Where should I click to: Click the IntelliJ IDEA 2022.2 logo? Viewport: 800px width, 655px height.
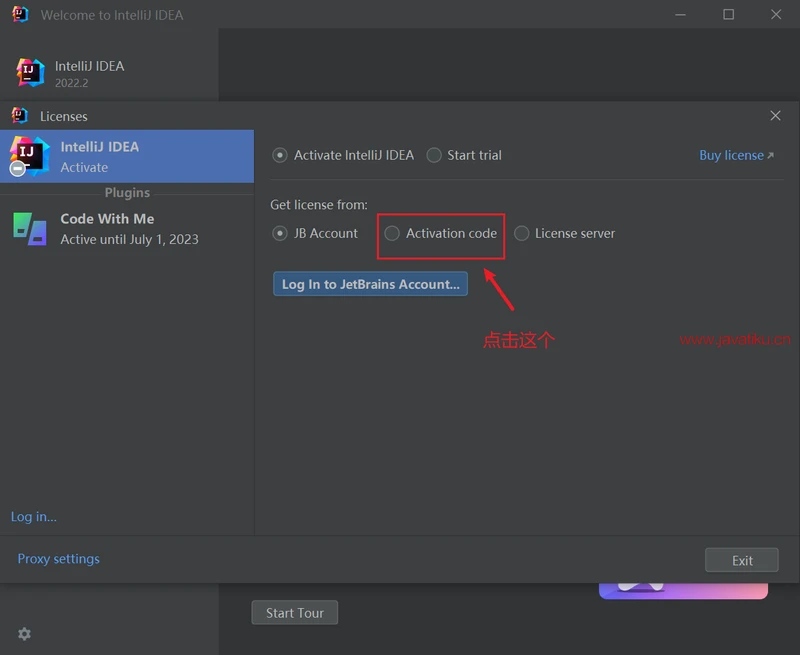(x=30, y=73)
